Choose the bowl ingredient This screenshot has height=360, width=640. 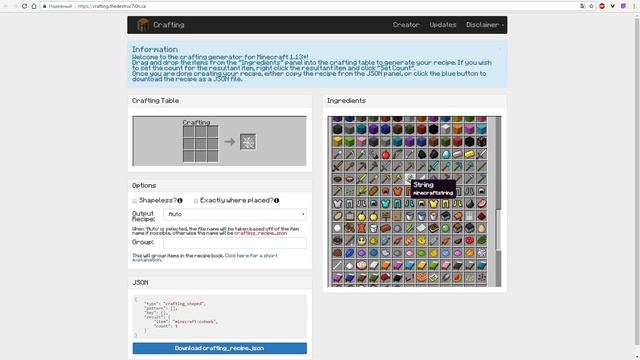337,179
